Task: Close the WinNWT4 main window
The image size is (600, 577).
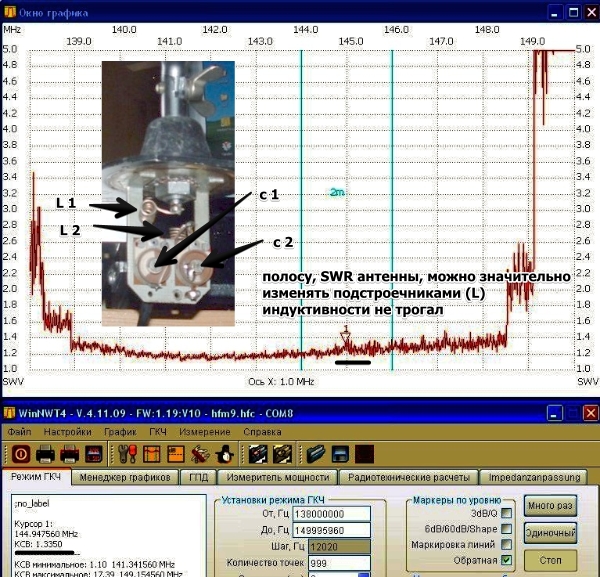Action: [590, 413]
